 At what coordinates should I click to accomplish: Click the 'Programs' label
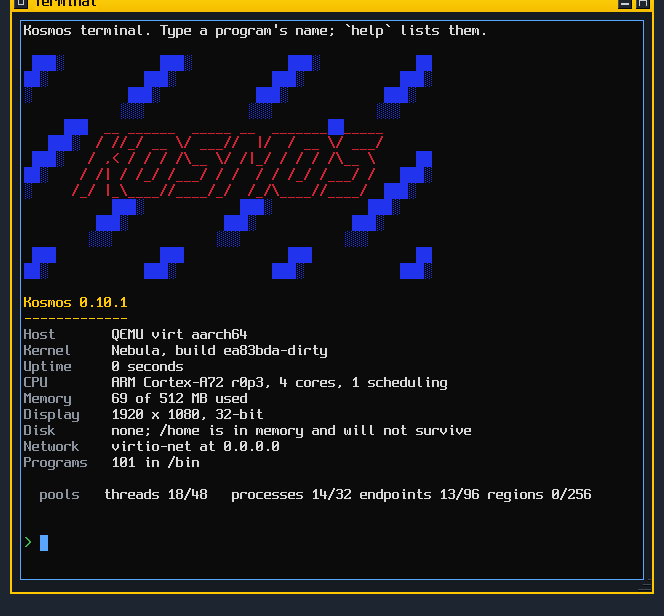(55, 463)
